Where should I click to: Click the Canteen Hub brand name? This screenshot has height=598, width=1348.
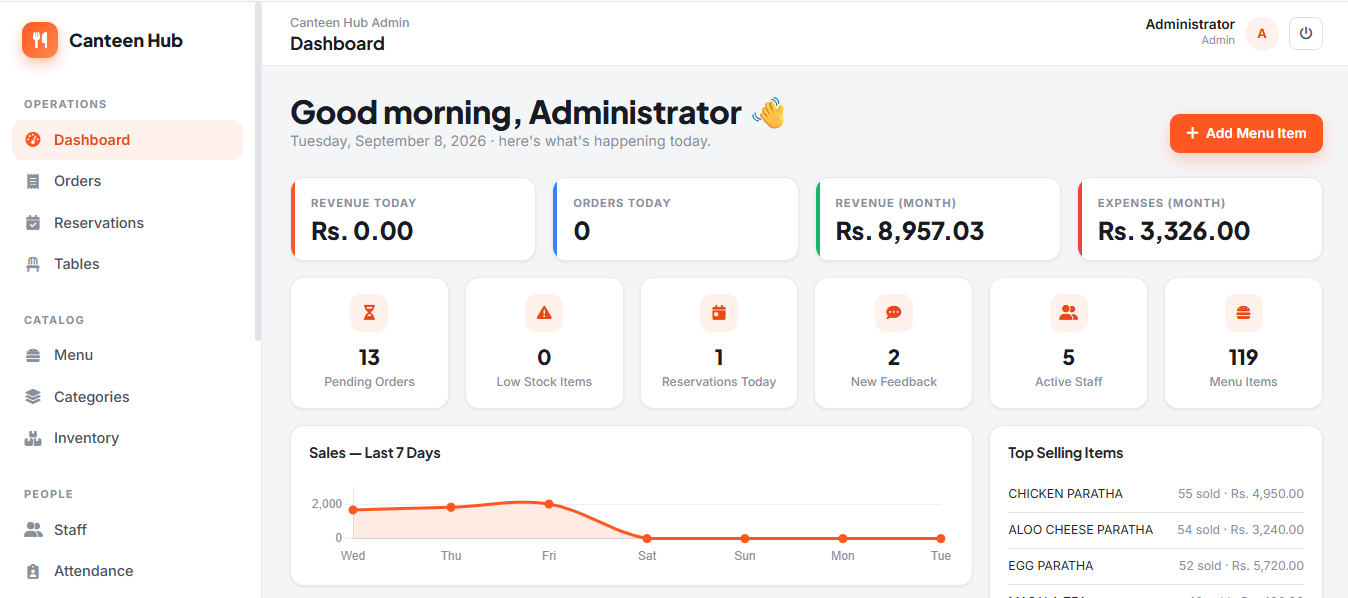click(126, 41)
